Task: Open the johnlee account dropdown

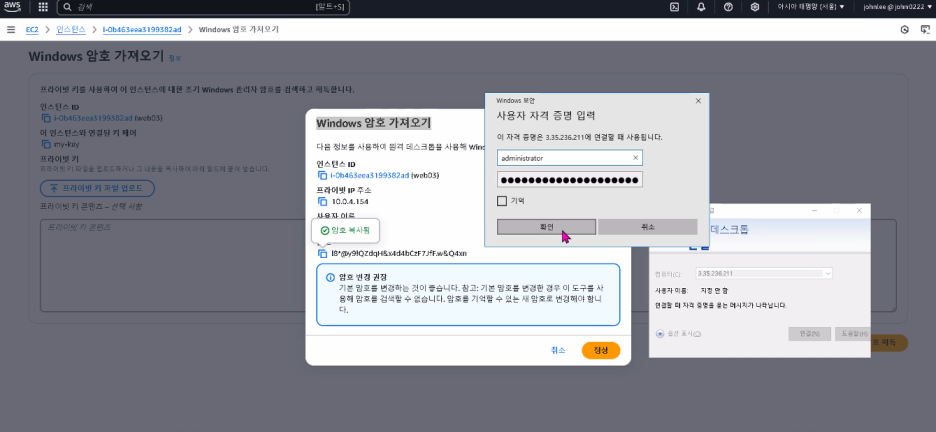Action: pos(898,7)
